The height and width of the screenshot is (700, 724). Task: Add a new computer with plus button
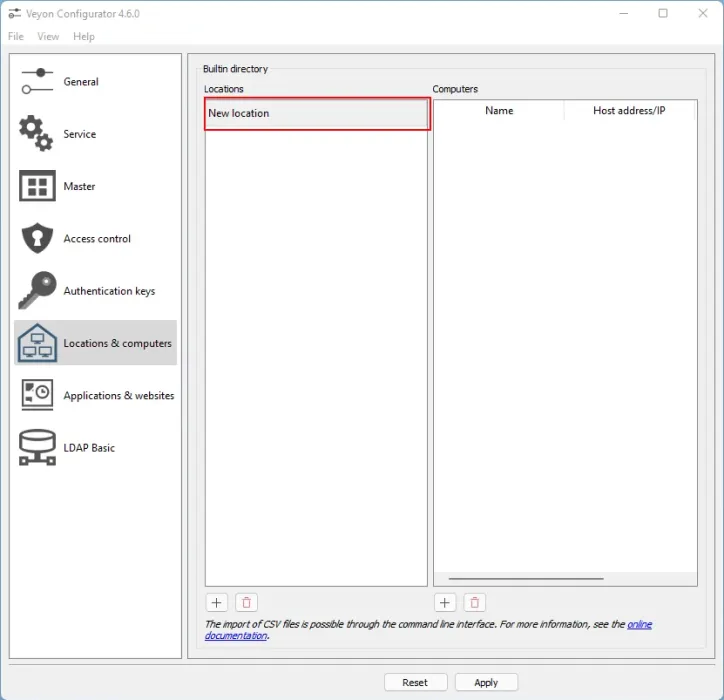tap(445, 602)
